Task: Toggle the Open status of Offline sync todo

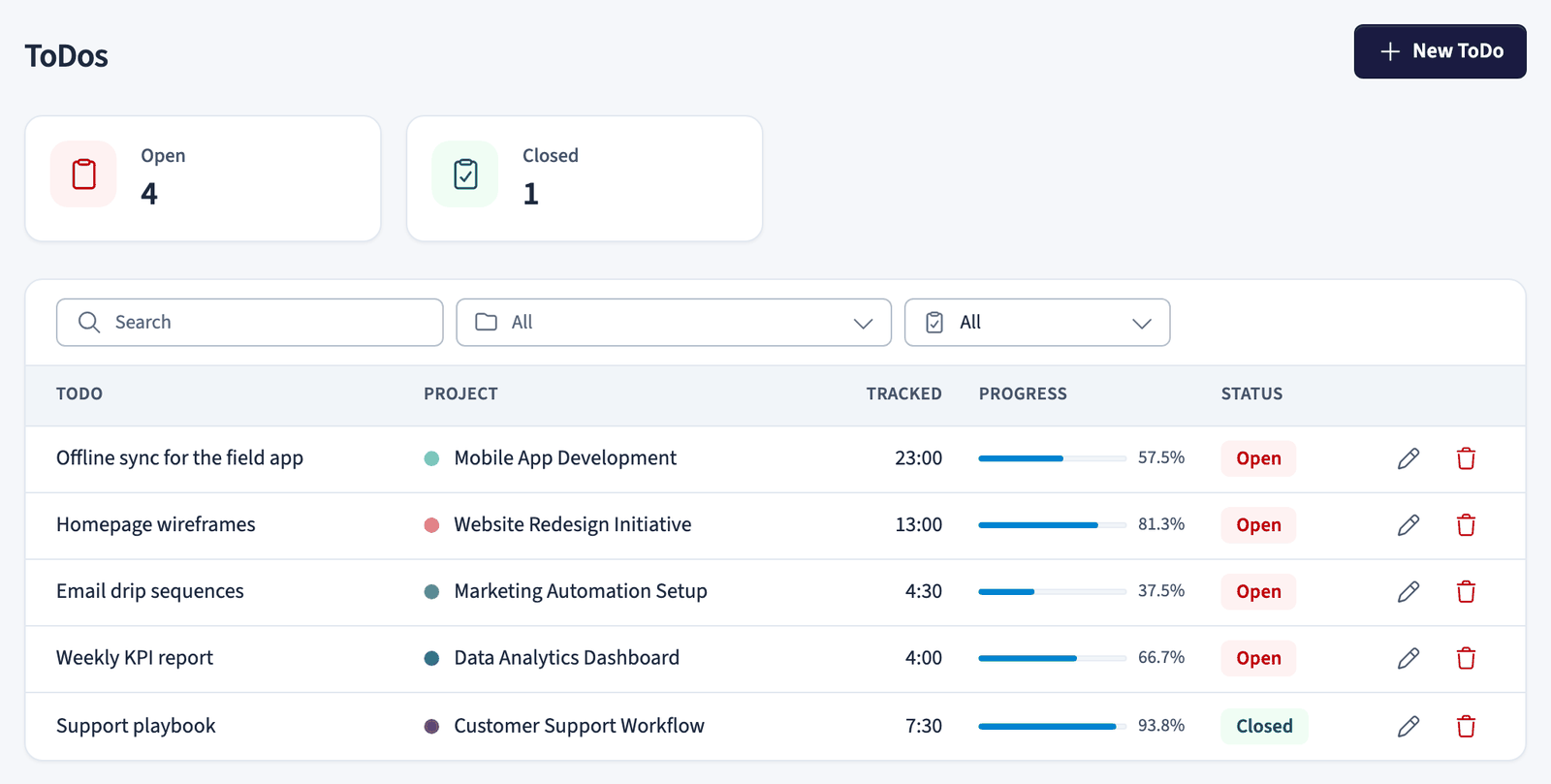Action: click(1258, 458)
